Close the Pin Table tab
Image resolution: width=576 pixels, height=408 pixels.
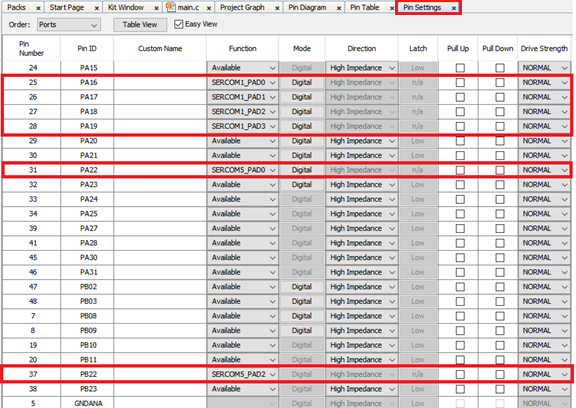click(392, 8)
